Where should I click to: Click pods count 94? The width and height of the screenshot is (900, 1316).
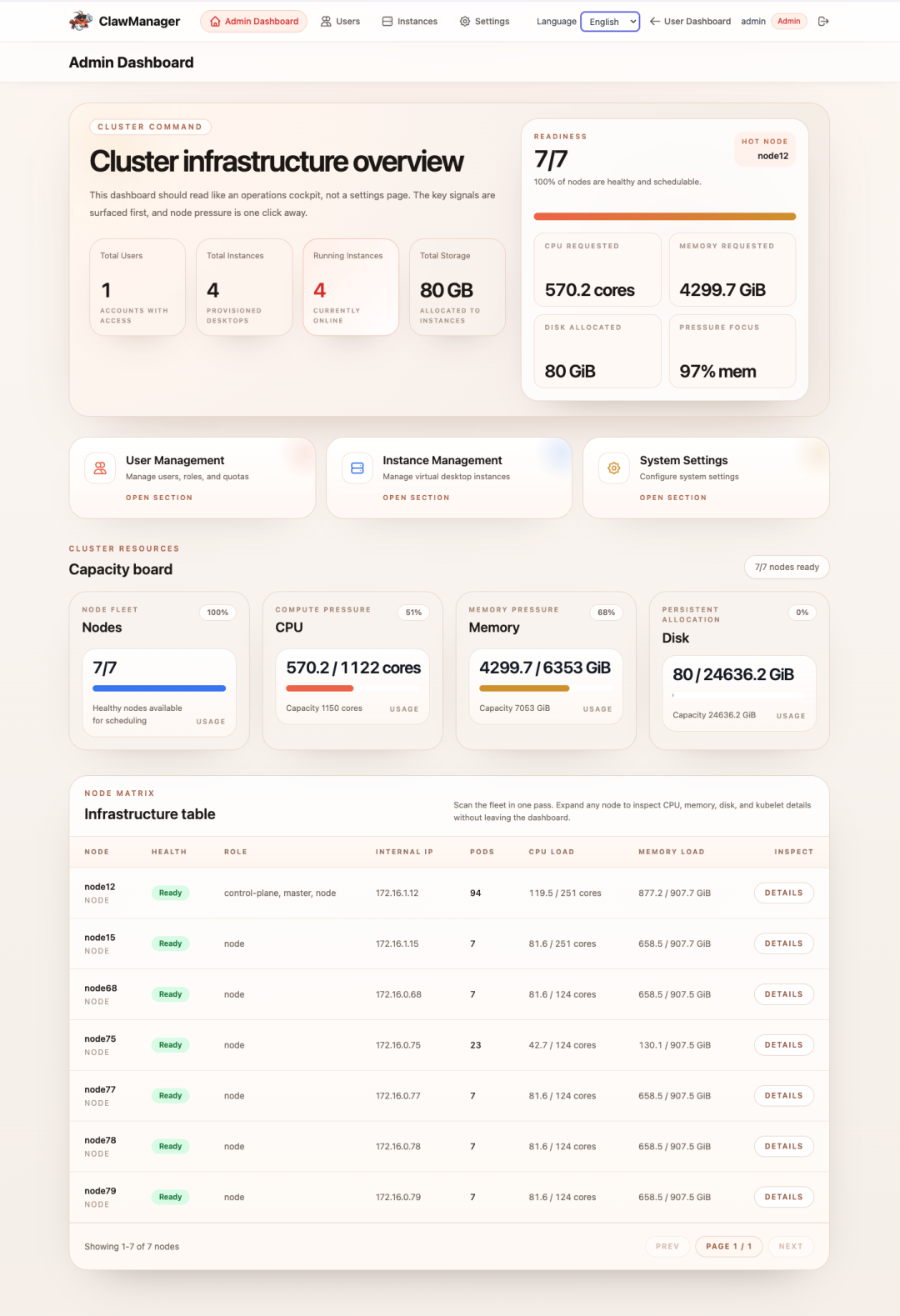(476, 893)
